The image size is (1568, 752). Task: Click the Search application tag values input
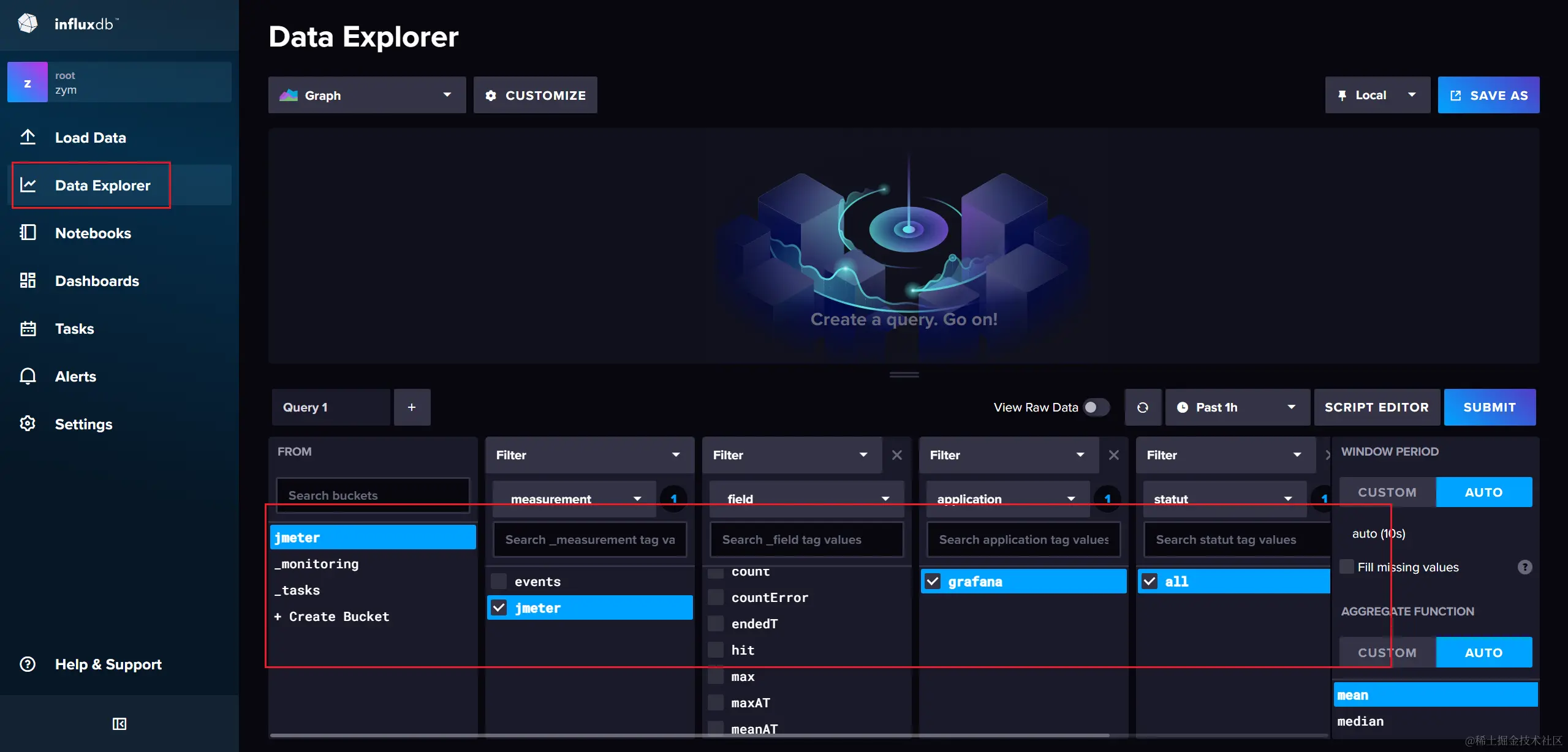click(1023, 540)
